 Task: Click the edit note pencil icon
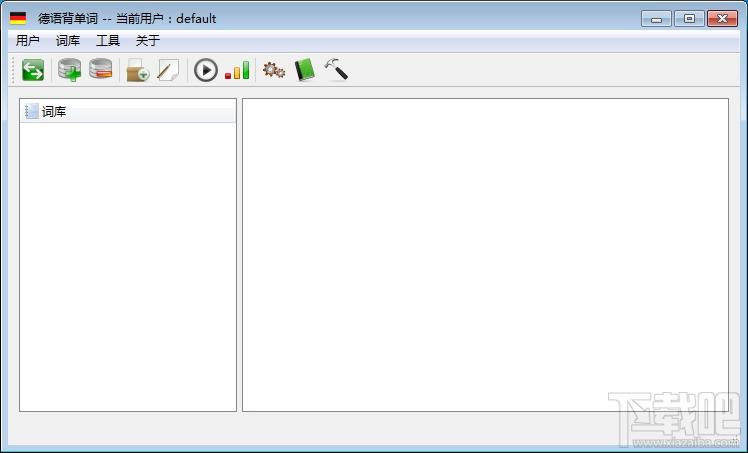[x=168, y=70]
